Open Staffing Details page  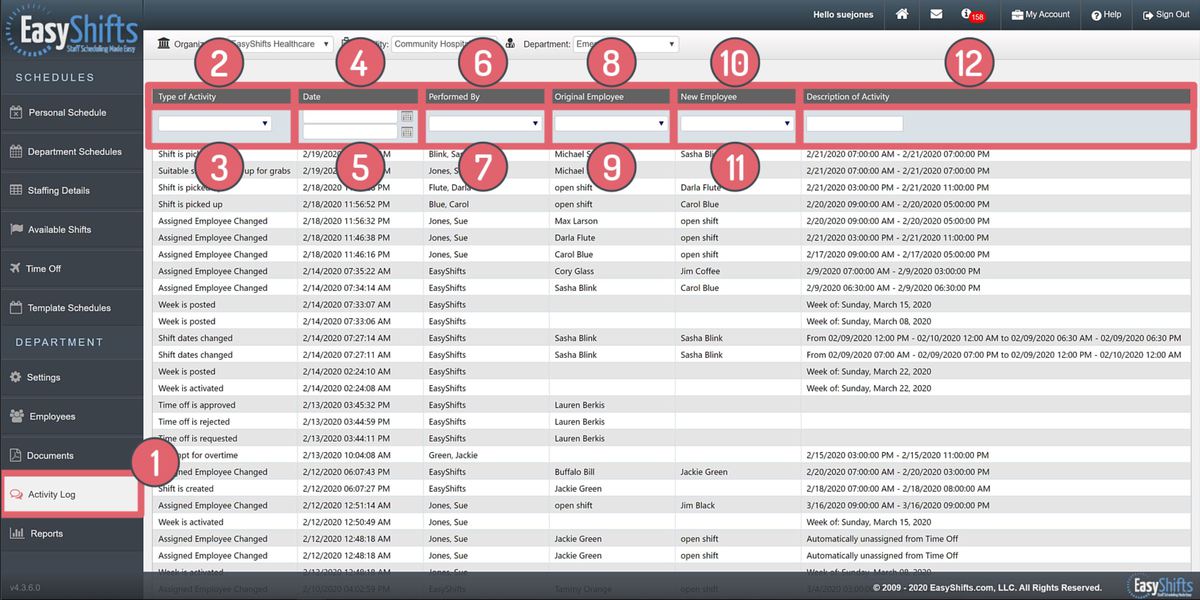click(x=71, y=191)
